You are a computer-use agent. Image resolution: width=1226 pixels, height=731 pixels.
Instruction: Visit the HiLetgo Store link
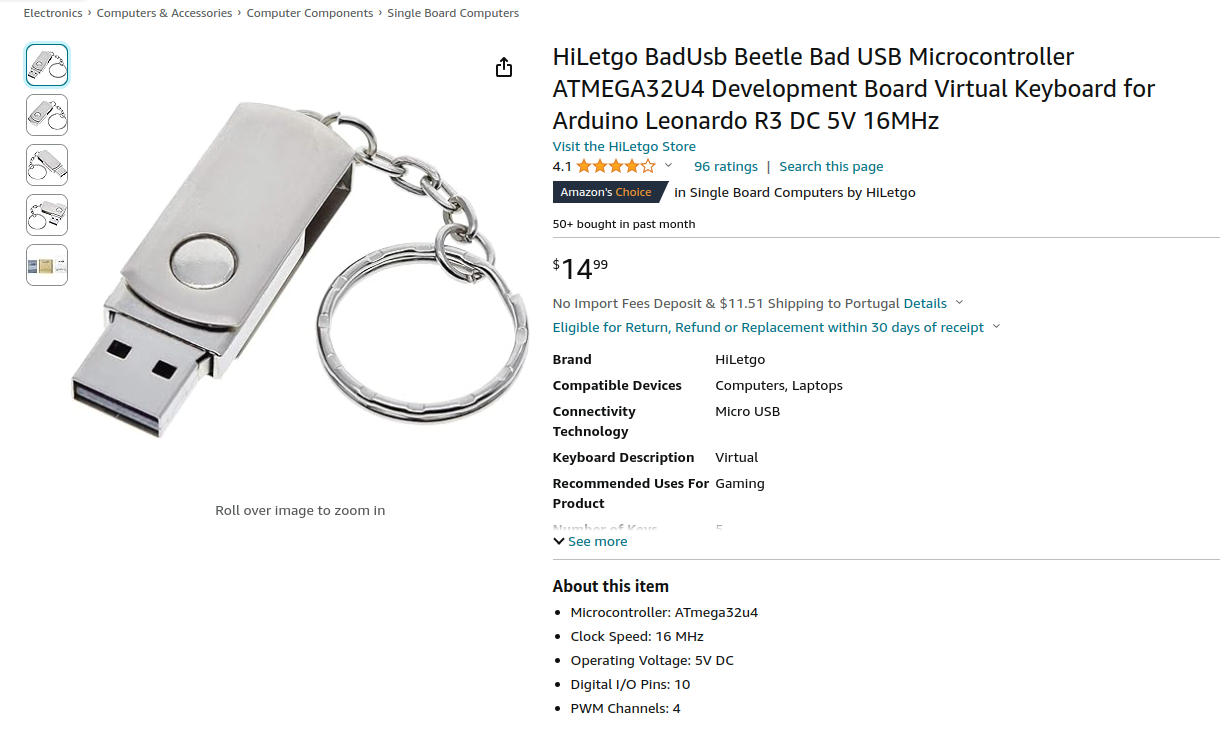624,146
